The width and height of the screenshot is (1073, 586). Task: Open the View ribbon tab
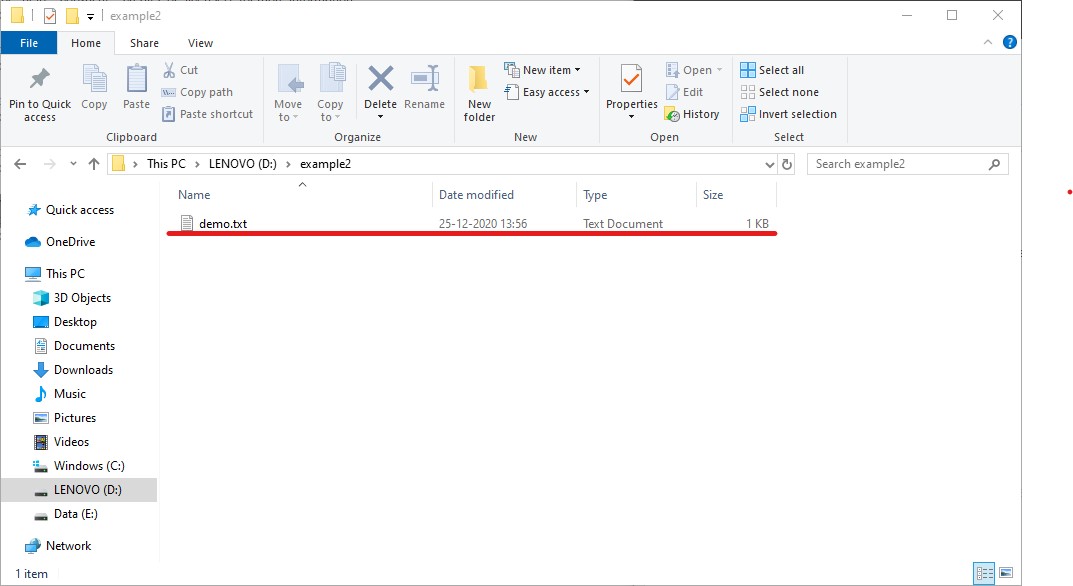click(200, 43)
